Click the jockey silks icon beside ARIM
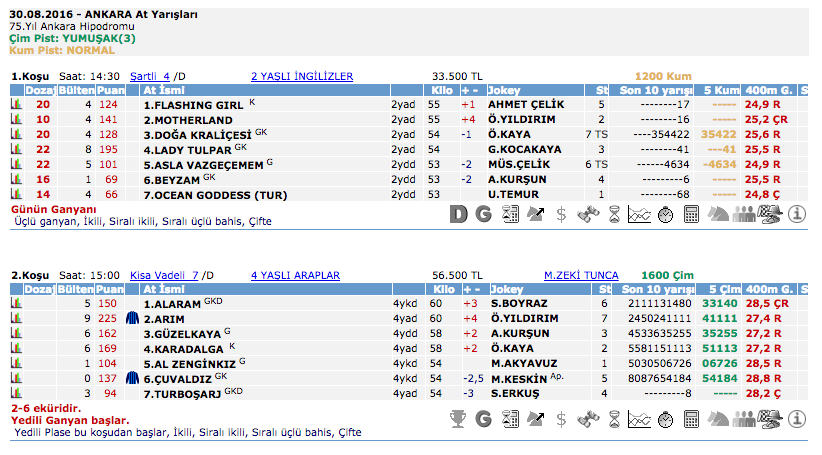 [133, 319]
